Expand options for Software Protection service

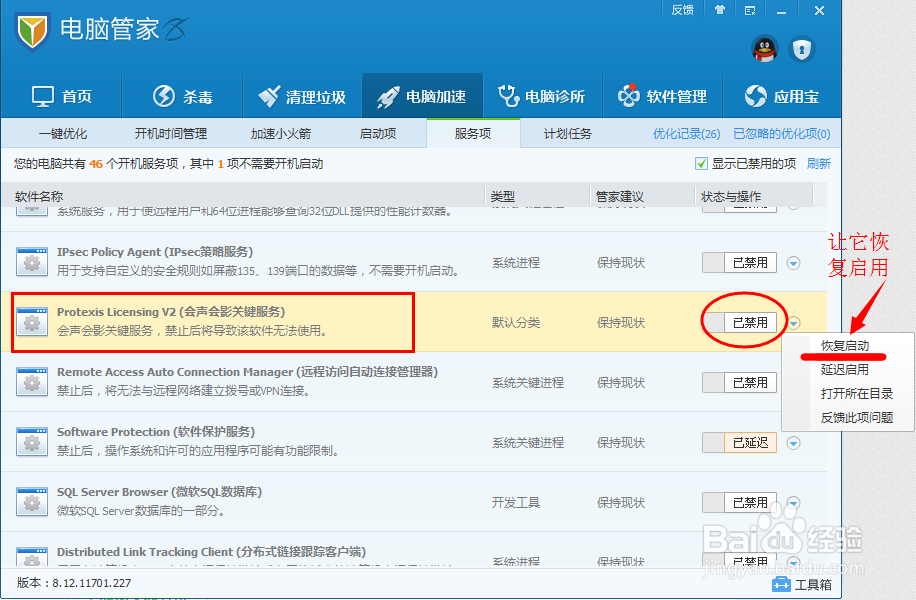(x=793, y=442)
